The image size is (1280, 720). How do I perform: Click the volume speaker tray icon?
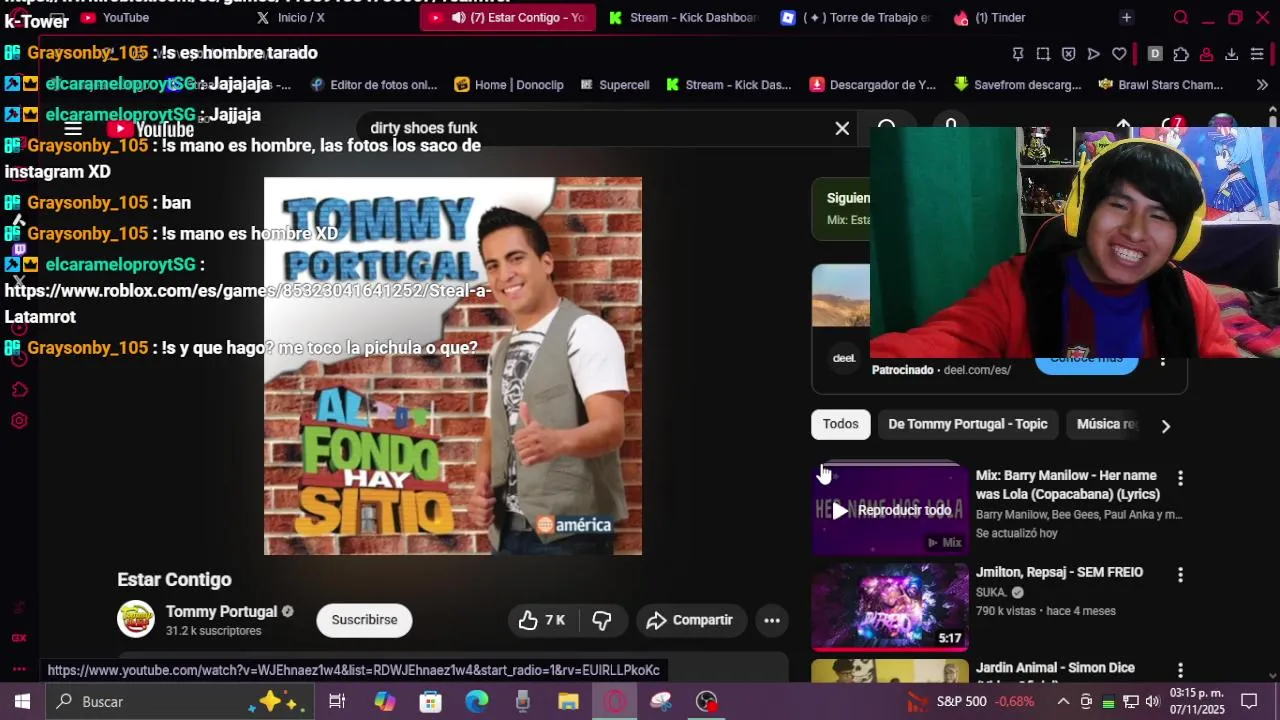tap(1152, 701)
